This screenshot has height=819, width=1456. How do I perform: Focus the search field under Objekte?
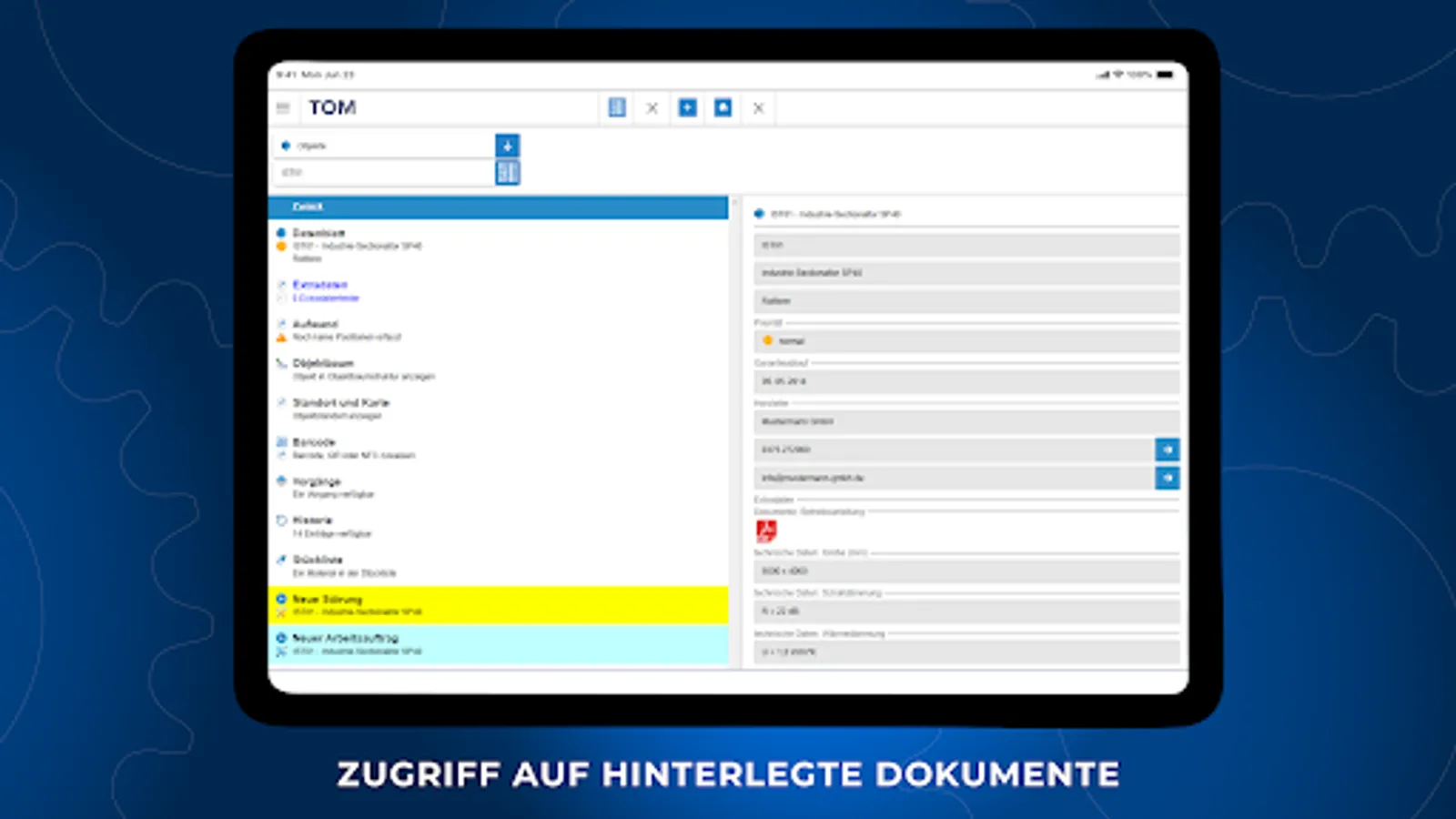(x=384, y=172)
